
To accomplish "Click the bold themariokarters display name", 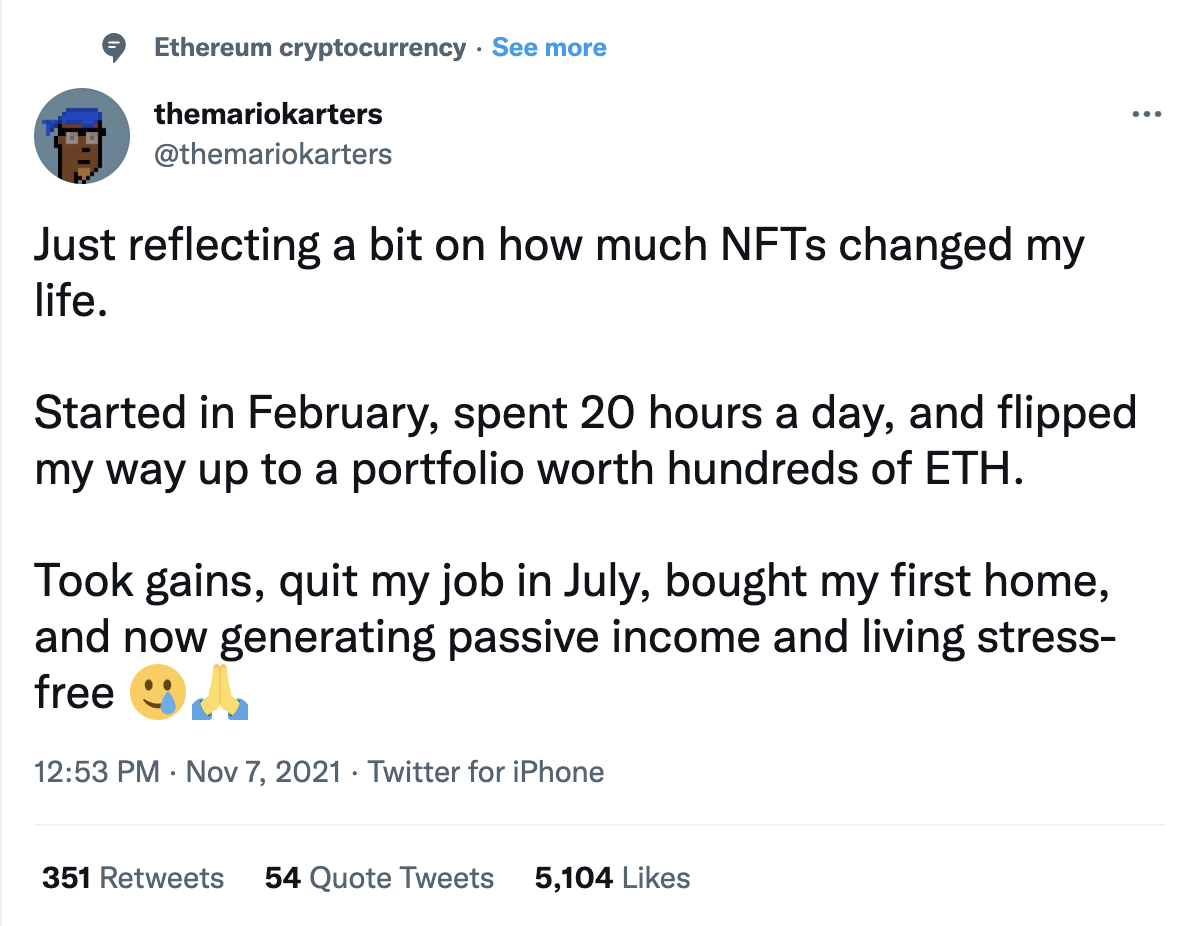I will 268,114.
